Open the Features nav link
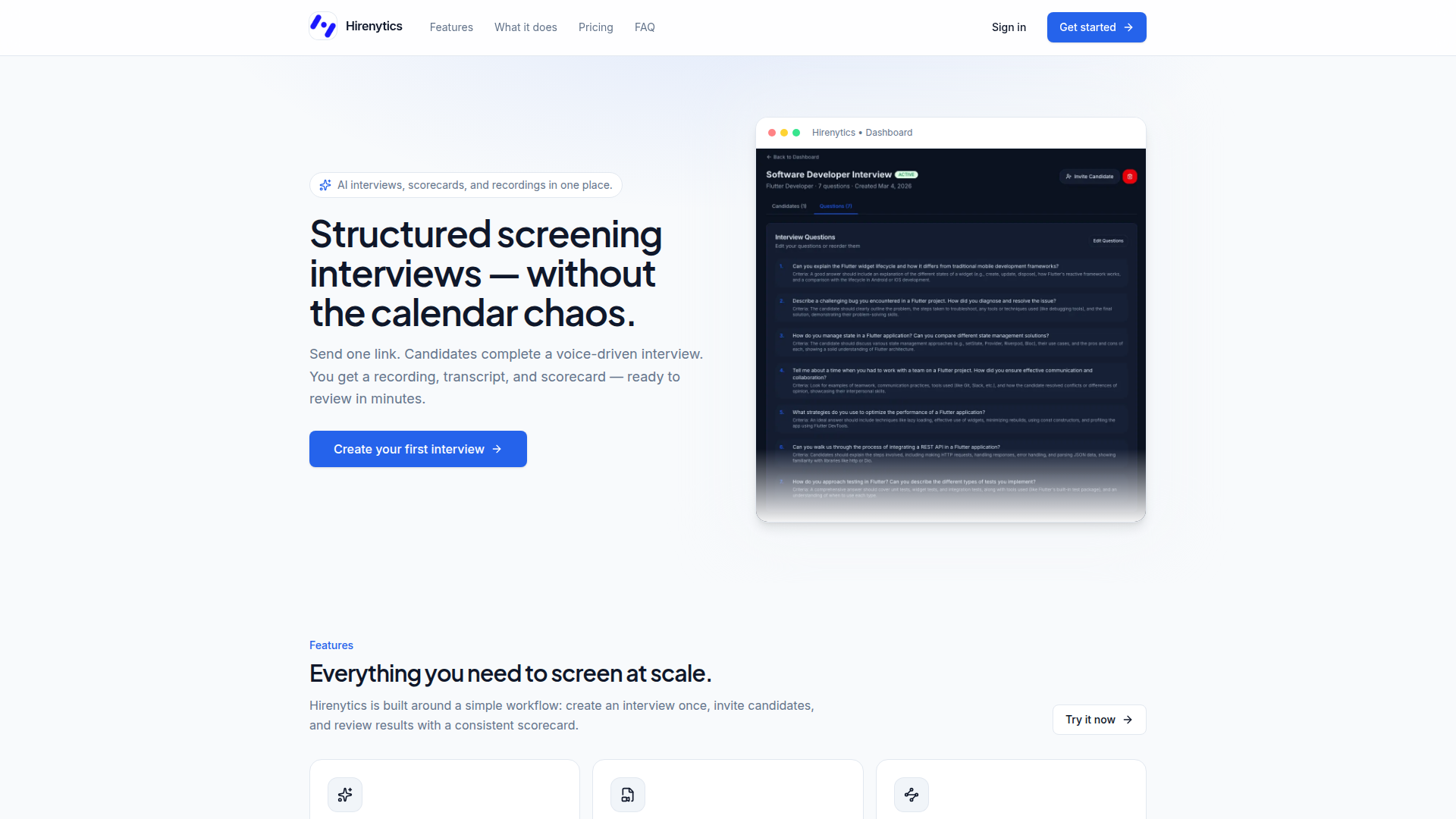The image size is (1456, 819). [x=451, y=27]
